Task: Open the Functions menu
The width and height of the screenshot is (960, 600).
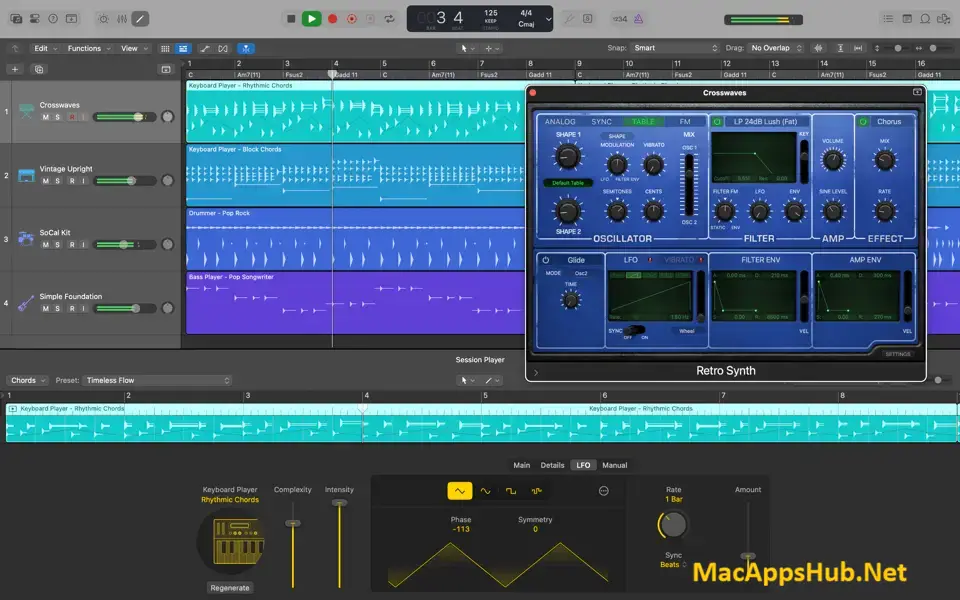Action: (89, 48)
